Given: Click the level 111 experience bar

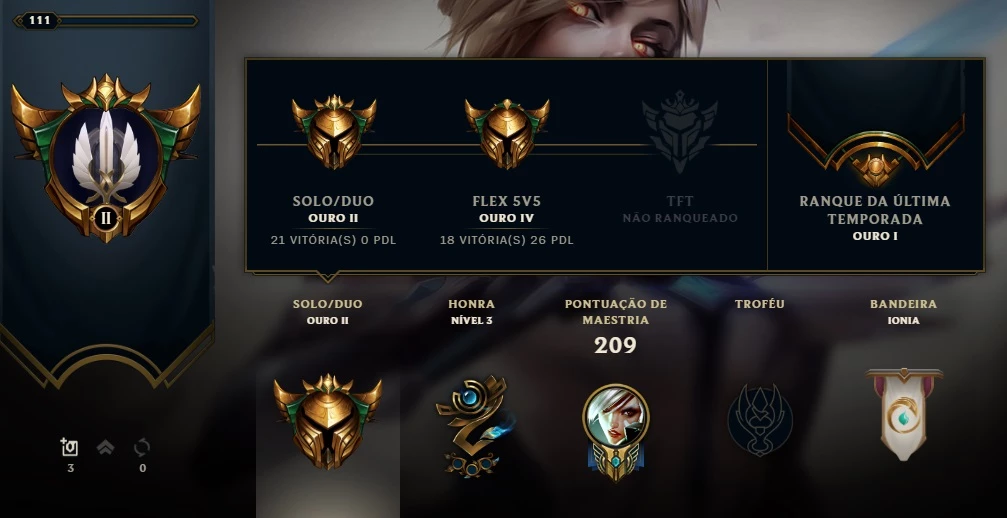Looking at the screenshot, I should point(105,21).
